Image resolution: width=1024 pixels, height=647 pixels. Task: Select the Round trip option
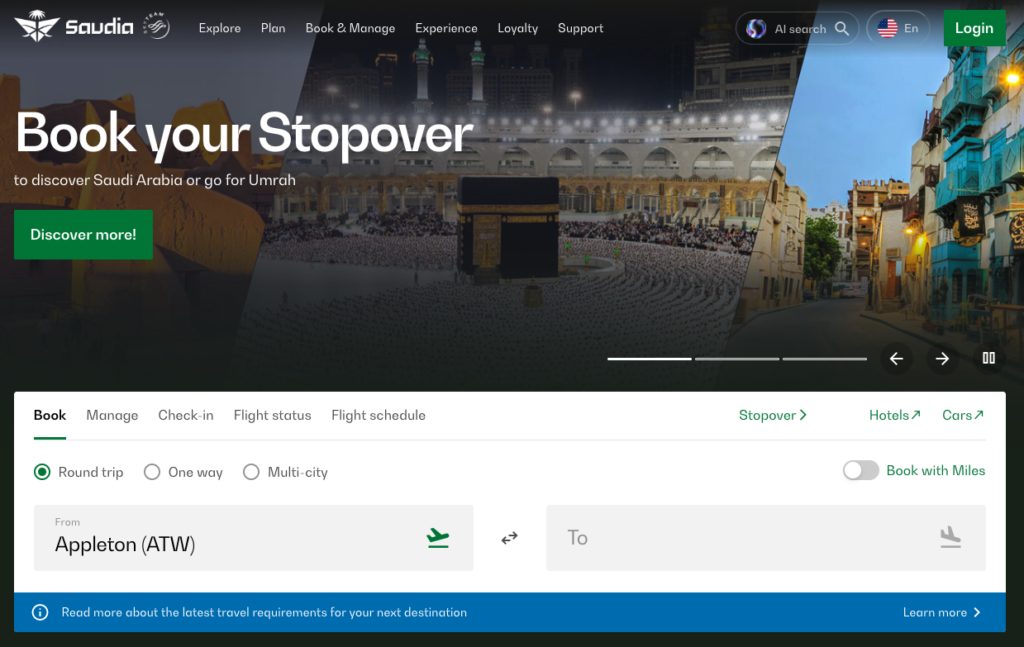[78, 472]
